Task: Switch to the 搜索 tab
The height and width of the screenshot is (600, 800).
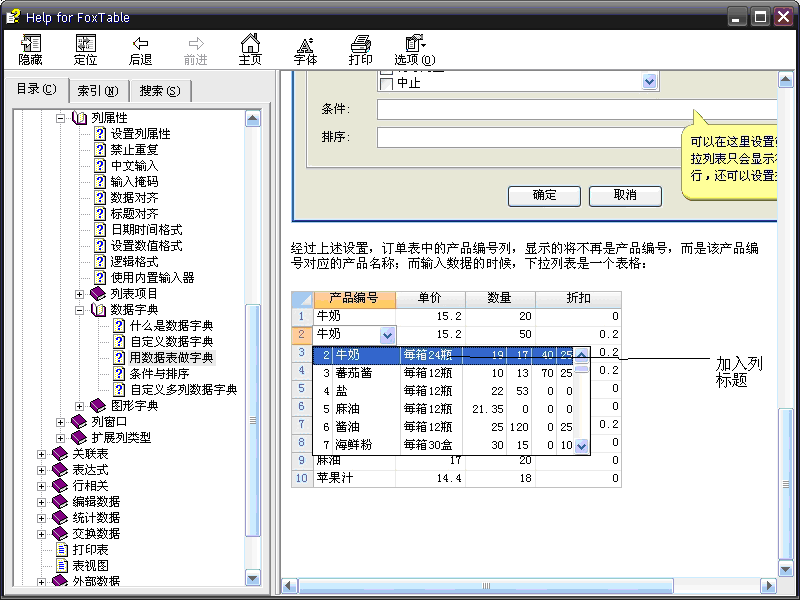Action: click(160, 91)
